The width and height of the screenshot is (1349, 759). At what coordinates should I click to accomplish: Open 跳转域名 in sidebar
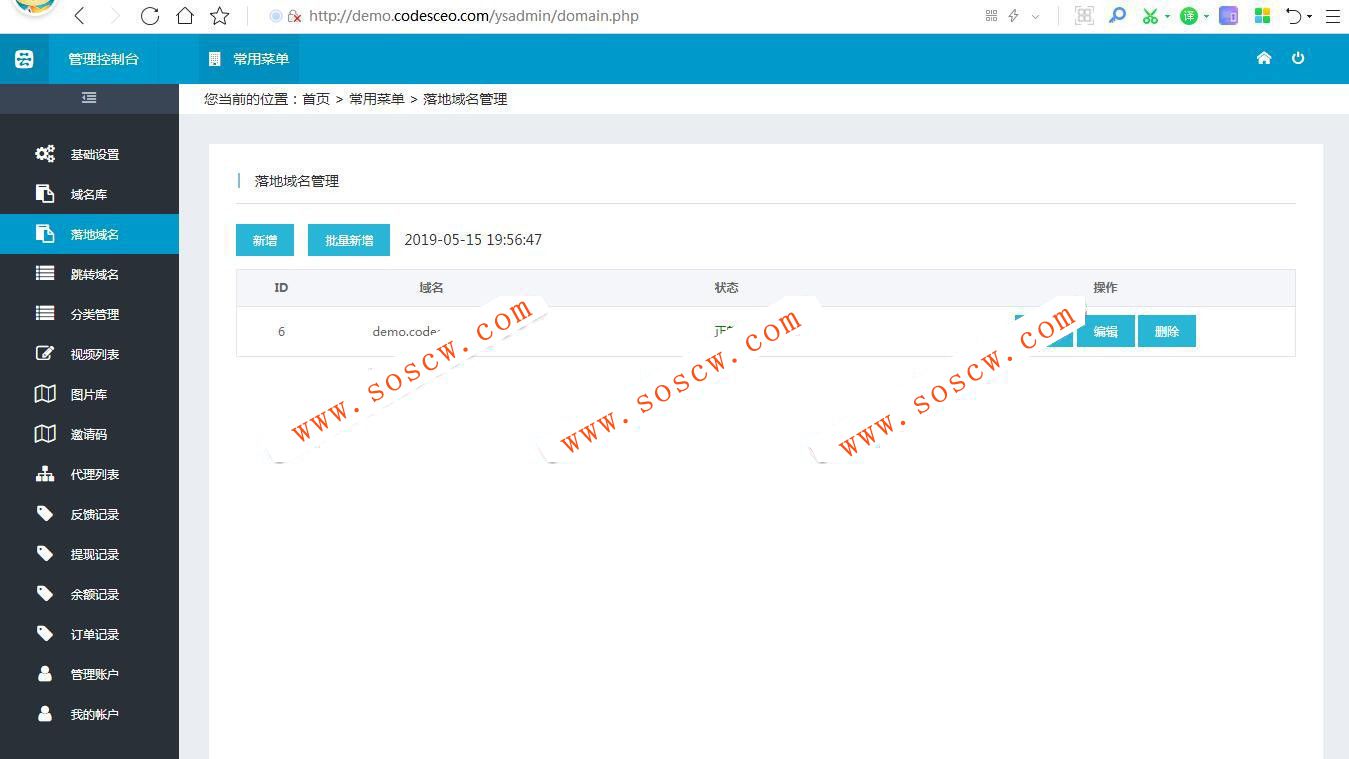pyautogui.click(x=89, y=274)
